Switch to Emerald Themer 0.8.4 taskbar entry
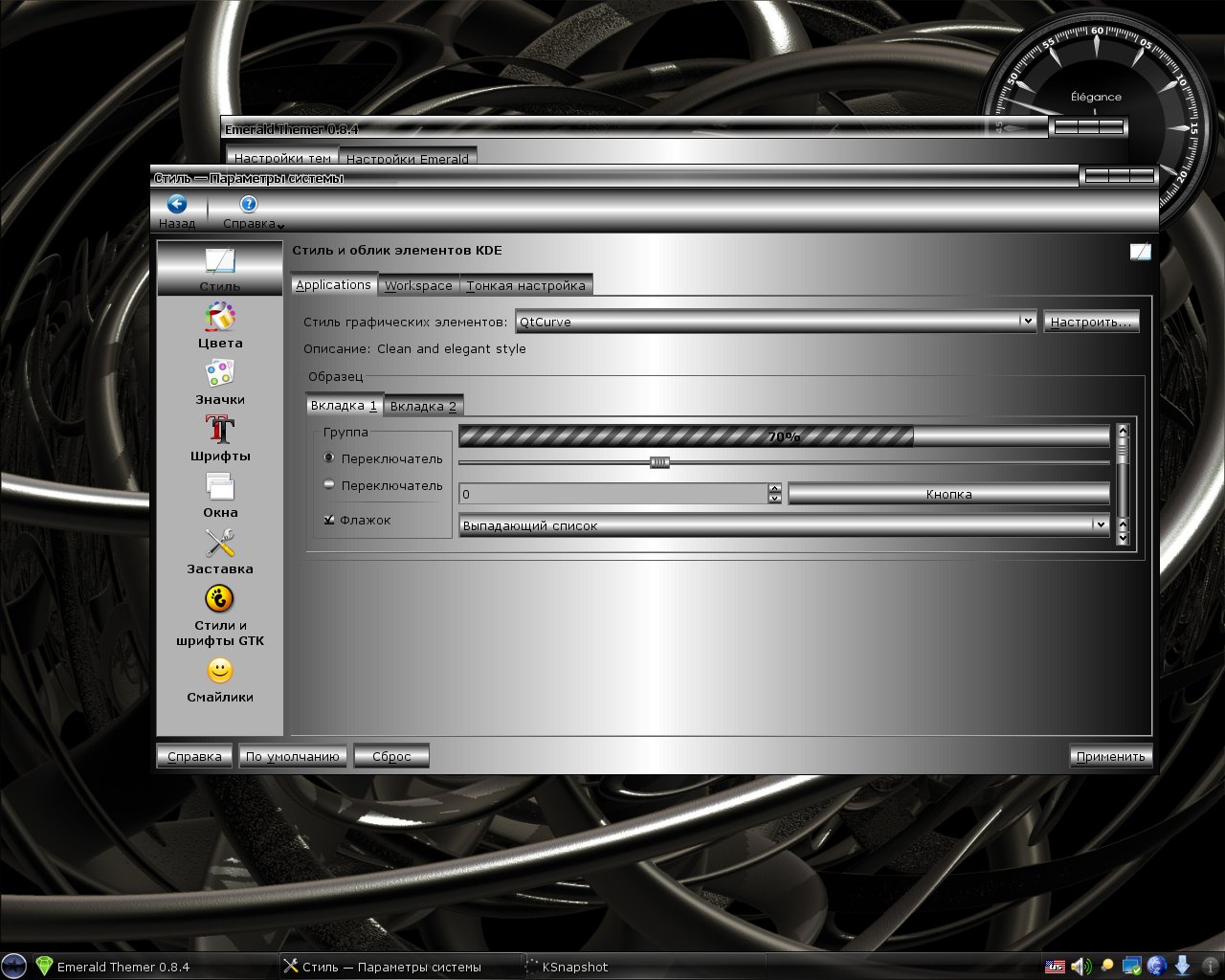Screen dimensions: 1225x980 (x=156, y=967)
